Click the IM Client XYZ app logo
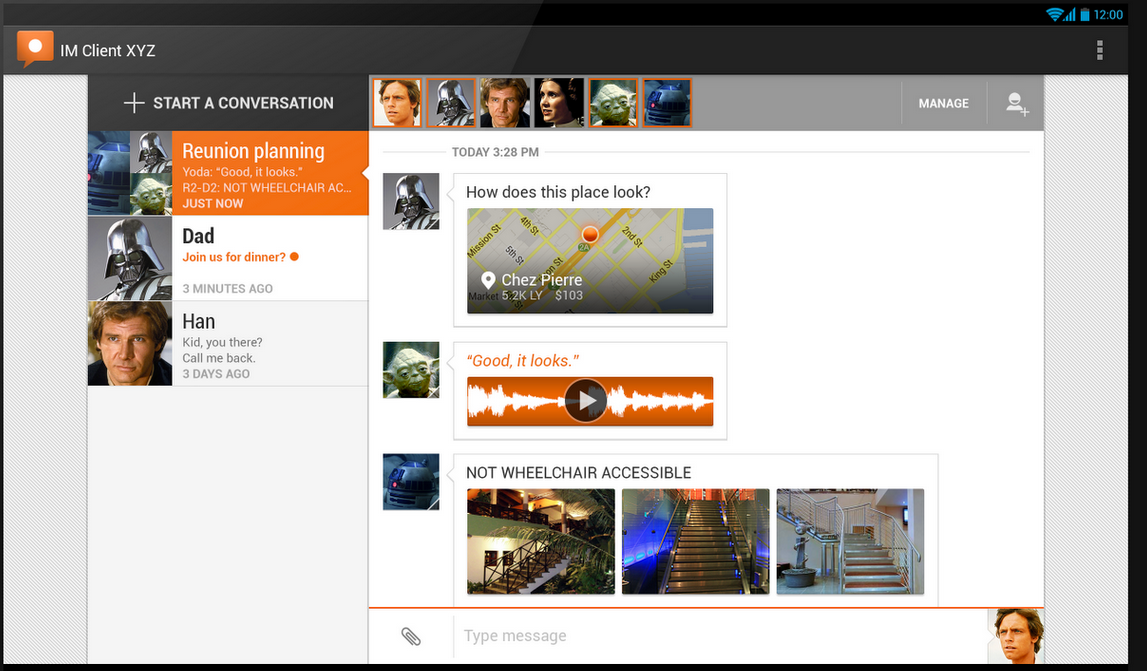The width and height of the screenshot is (1147, 671). point(34,49)
